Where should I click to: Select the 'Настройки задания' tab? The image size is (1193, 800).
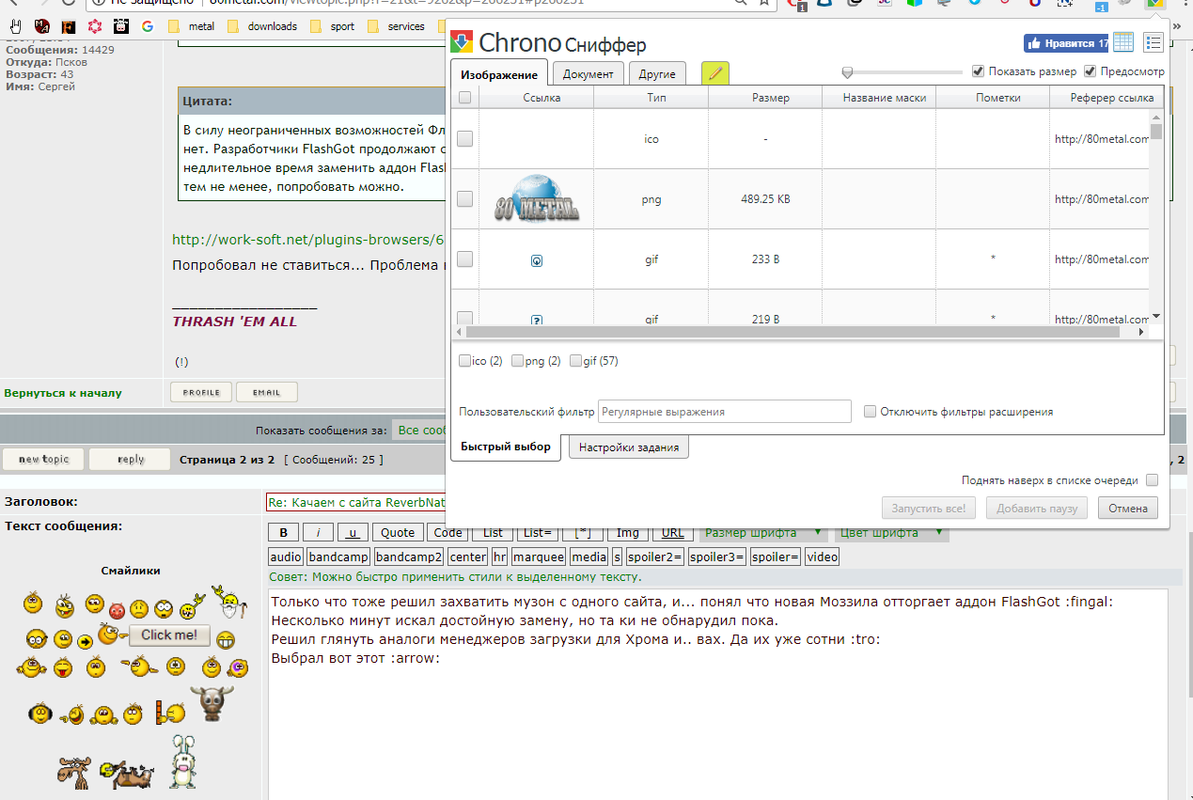(x=628, y=447)
